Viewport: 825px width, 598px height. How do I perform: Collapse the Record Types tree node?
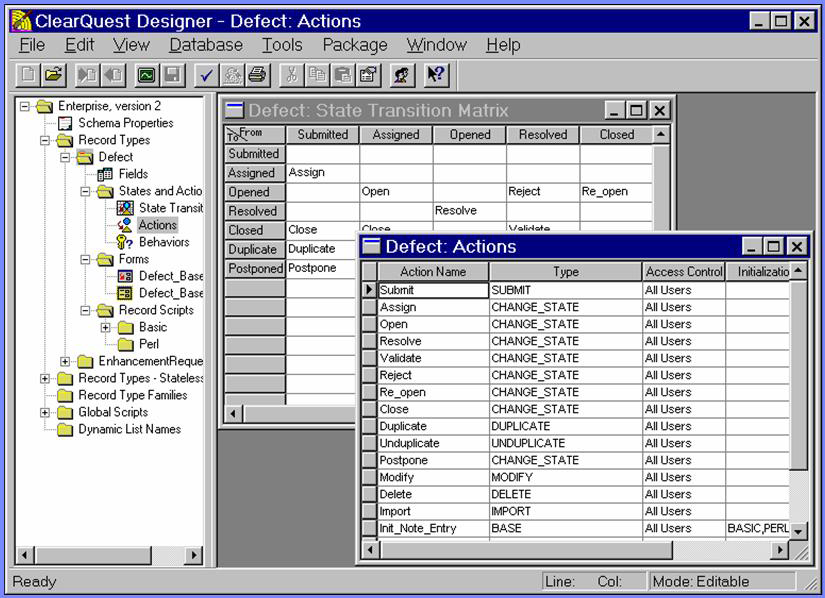point(45,140)
